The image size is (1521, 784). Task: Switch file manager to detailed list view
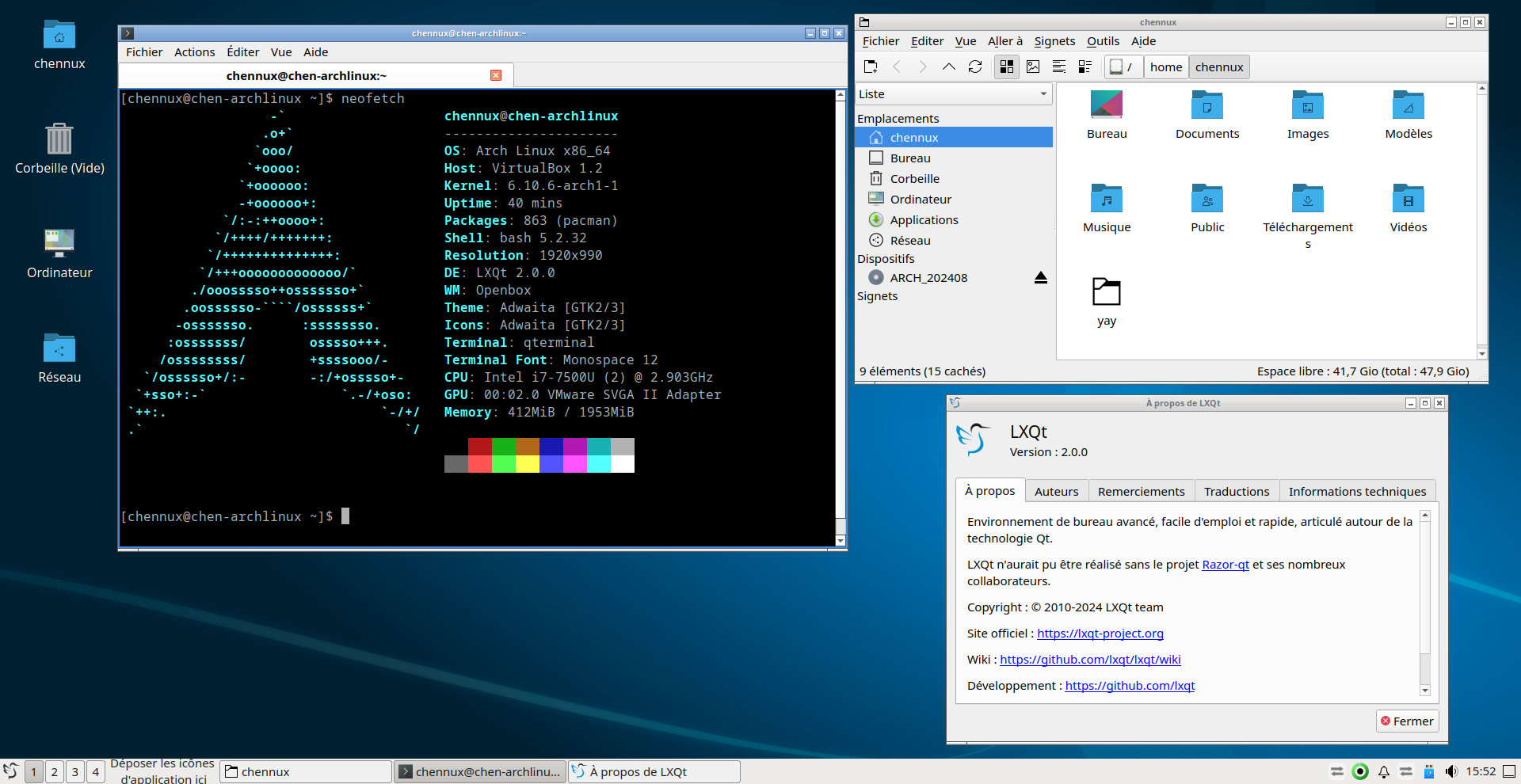pyautogui.click(x=1085, y=67)
